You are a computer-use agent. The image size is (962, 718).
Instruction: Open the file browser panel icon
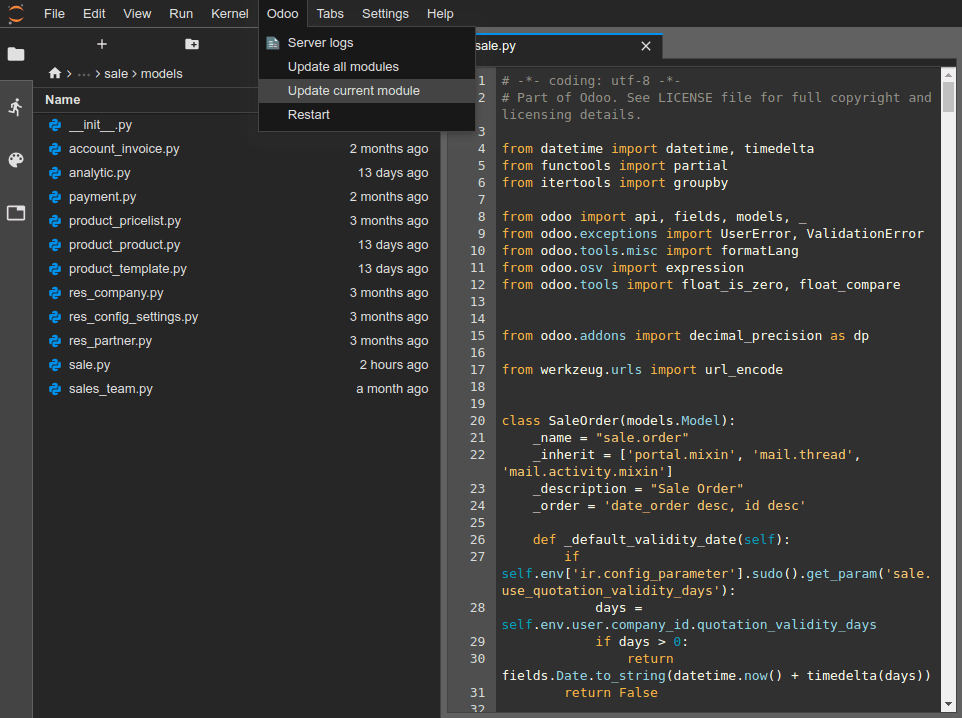tap(16, 55)
